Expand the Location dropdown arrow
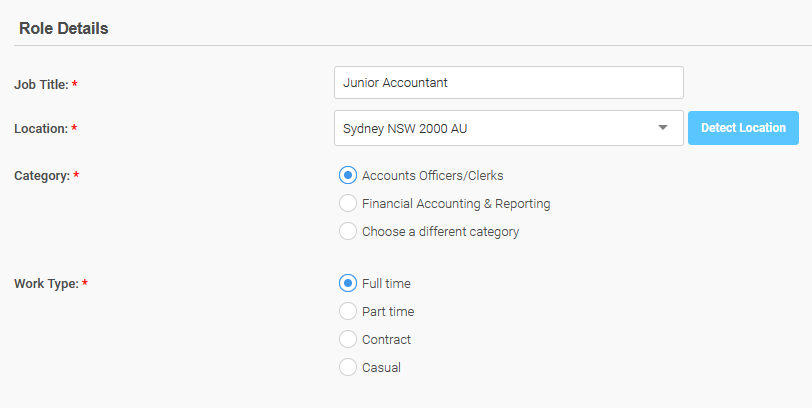Image resolution: width=812 pixels, height=408 pixels. point(662,128)
